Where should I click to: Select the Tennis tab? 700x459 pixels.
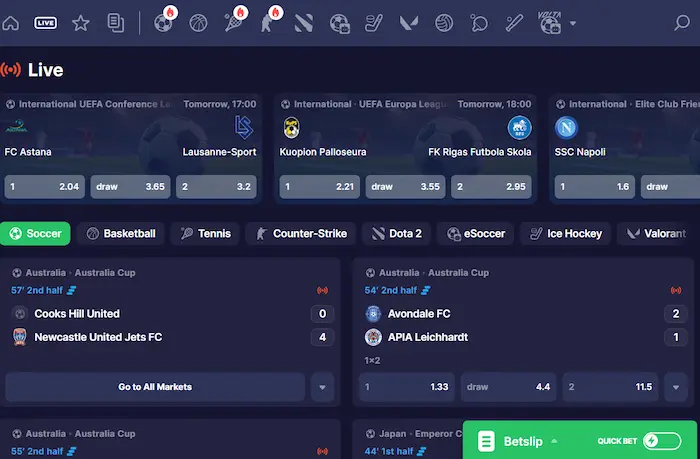205,234
